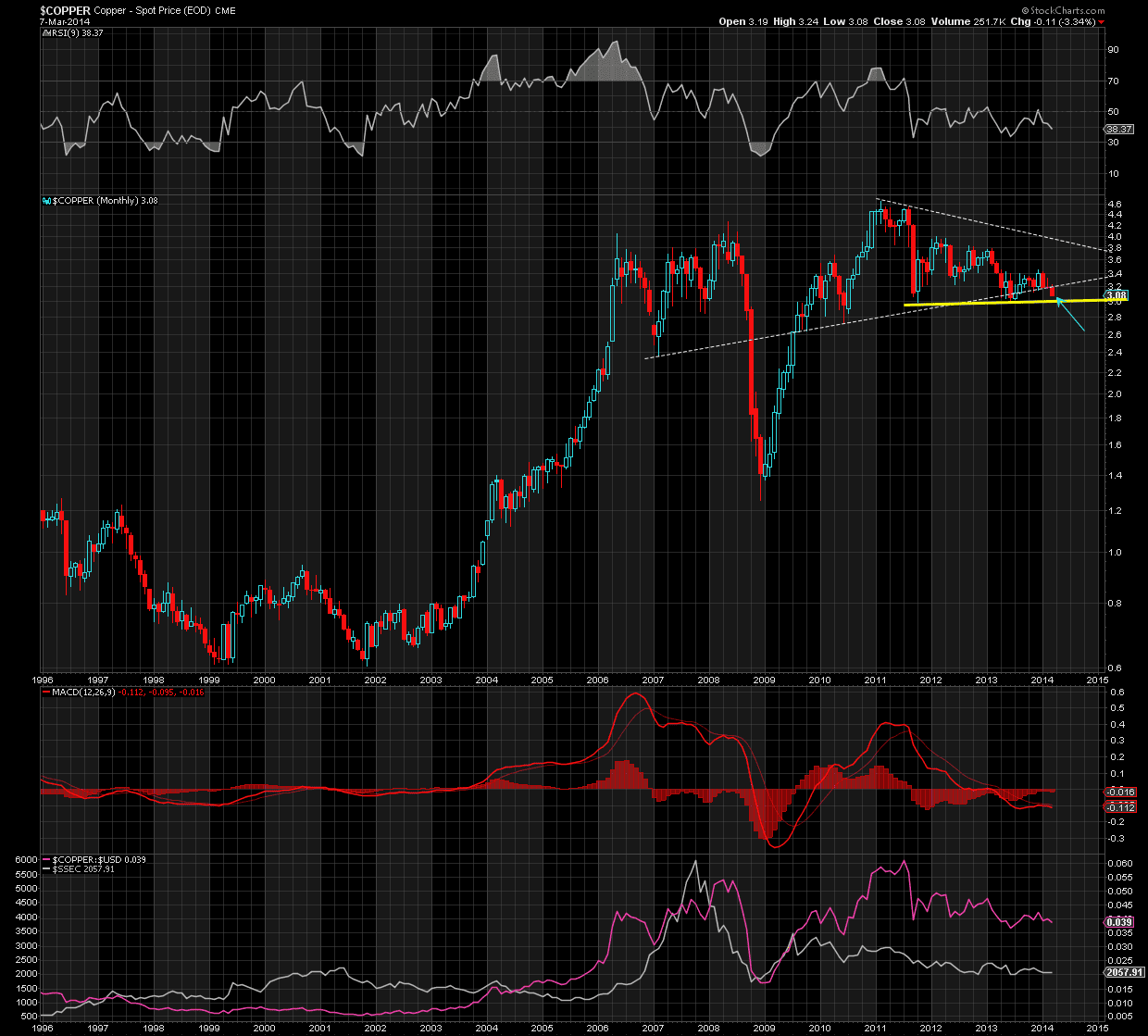Click the pink $COPPER:$USD legend marker
The height and width of the screenshot is (1036, 1148).
pyautogui.click(x=44, y=859)
